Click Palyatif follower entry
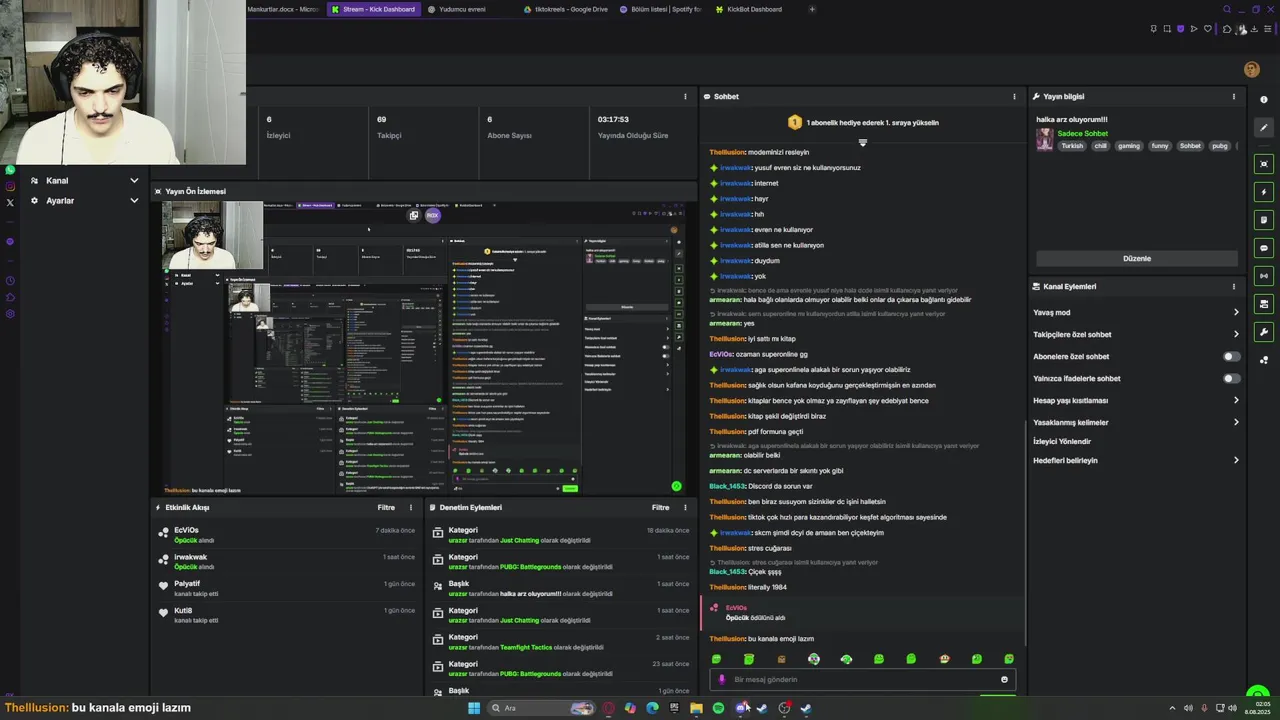The height and width of the screenshot is (720, 1280). (x=187, y=584)
